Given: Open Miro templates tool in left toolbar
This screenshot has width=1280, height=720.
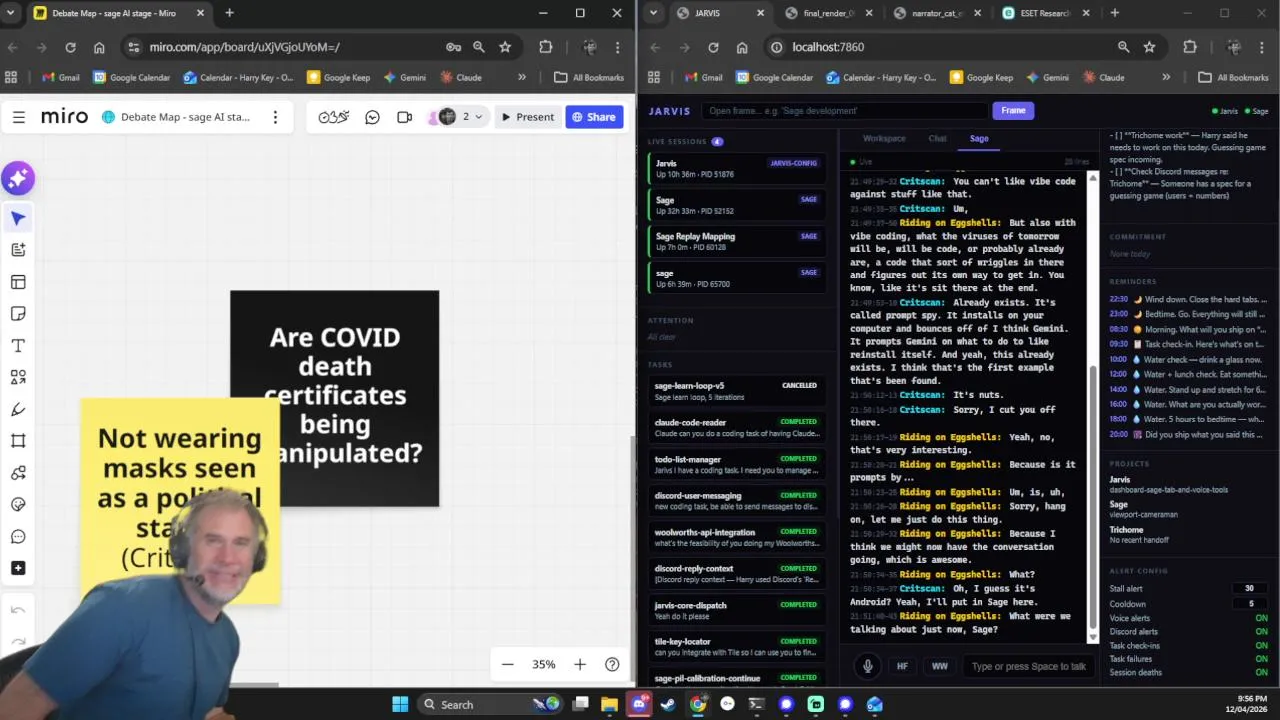Looking at the screenshot, I should [x=18, y=282].
